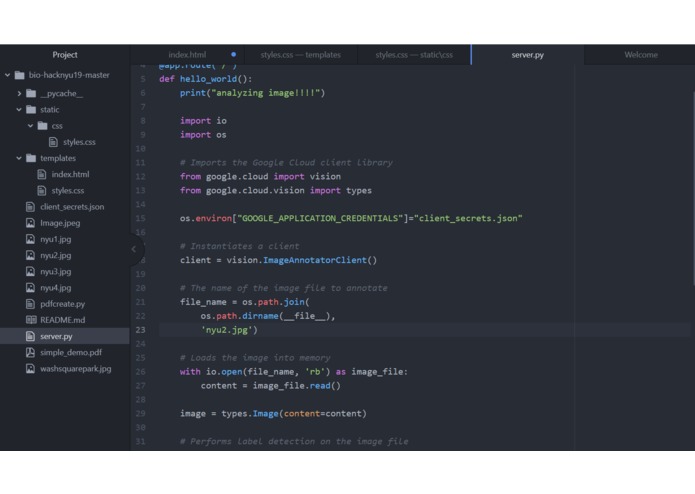Click line number 15 in gutter
This screenshot has height=494, width=695.
tap(141, 218)
